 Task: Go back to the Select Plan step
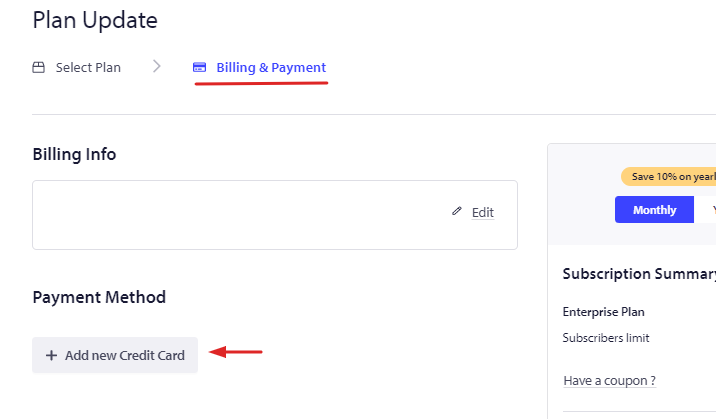88,68
